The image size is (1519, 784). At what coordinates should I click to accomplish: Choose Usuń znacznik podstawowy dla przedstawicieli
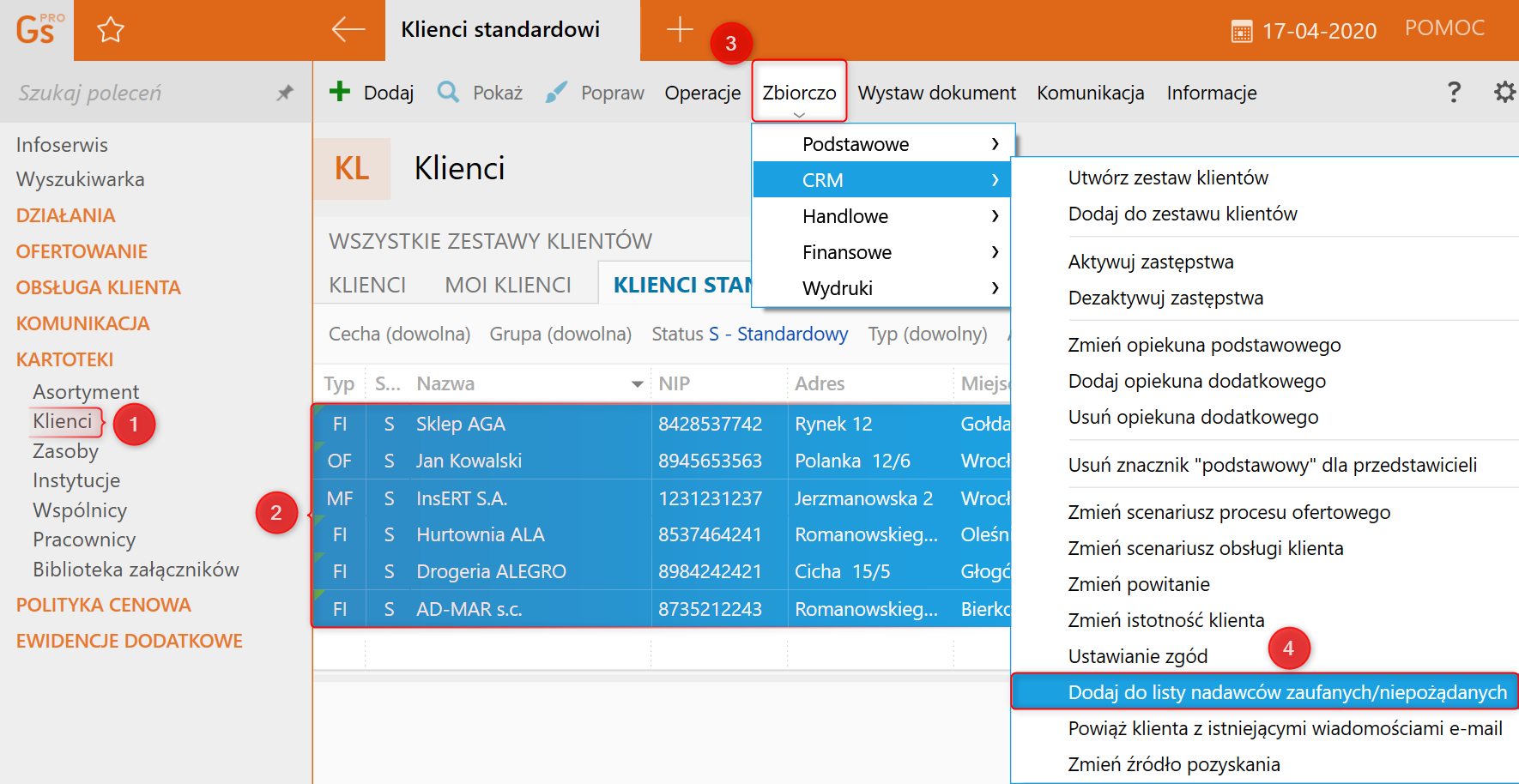coord(1273,465)
